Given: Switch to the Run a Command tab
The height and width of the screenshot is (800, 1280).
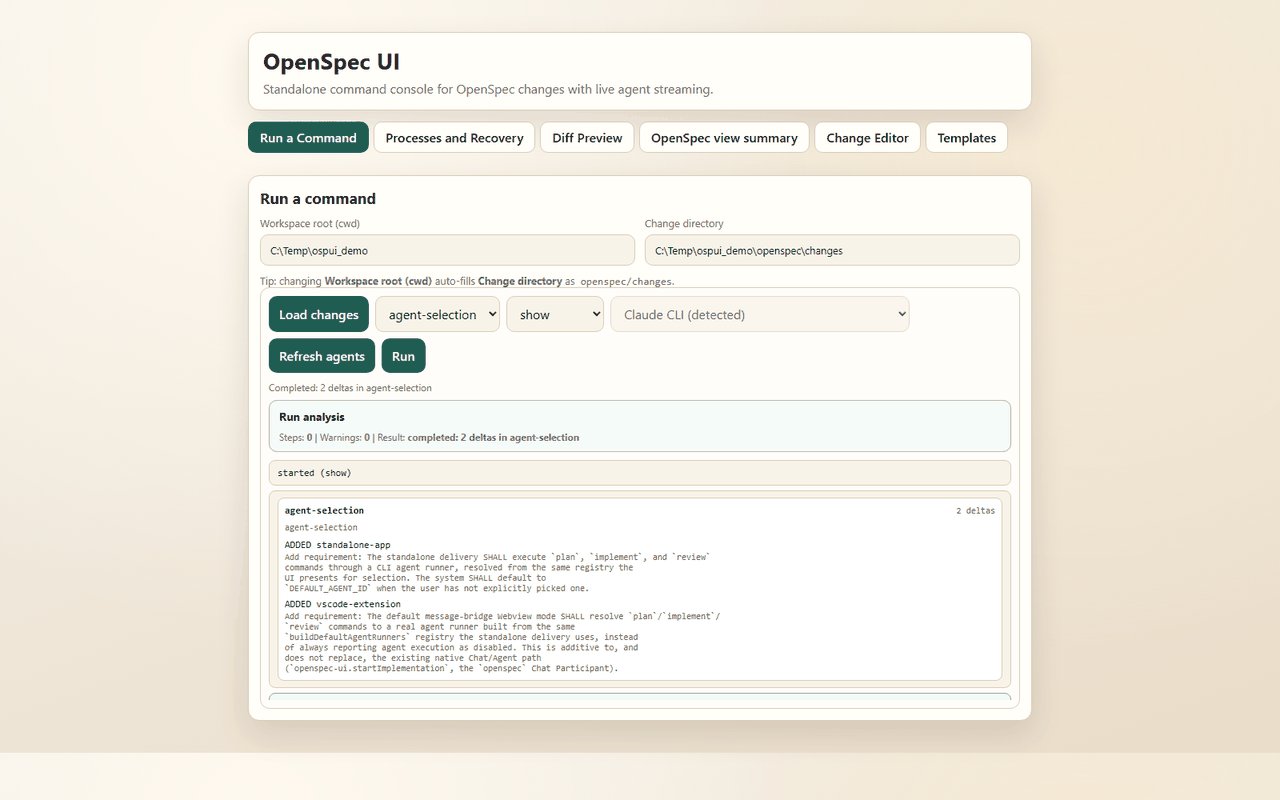Looking at the screenshot, I should click(308, 138).
